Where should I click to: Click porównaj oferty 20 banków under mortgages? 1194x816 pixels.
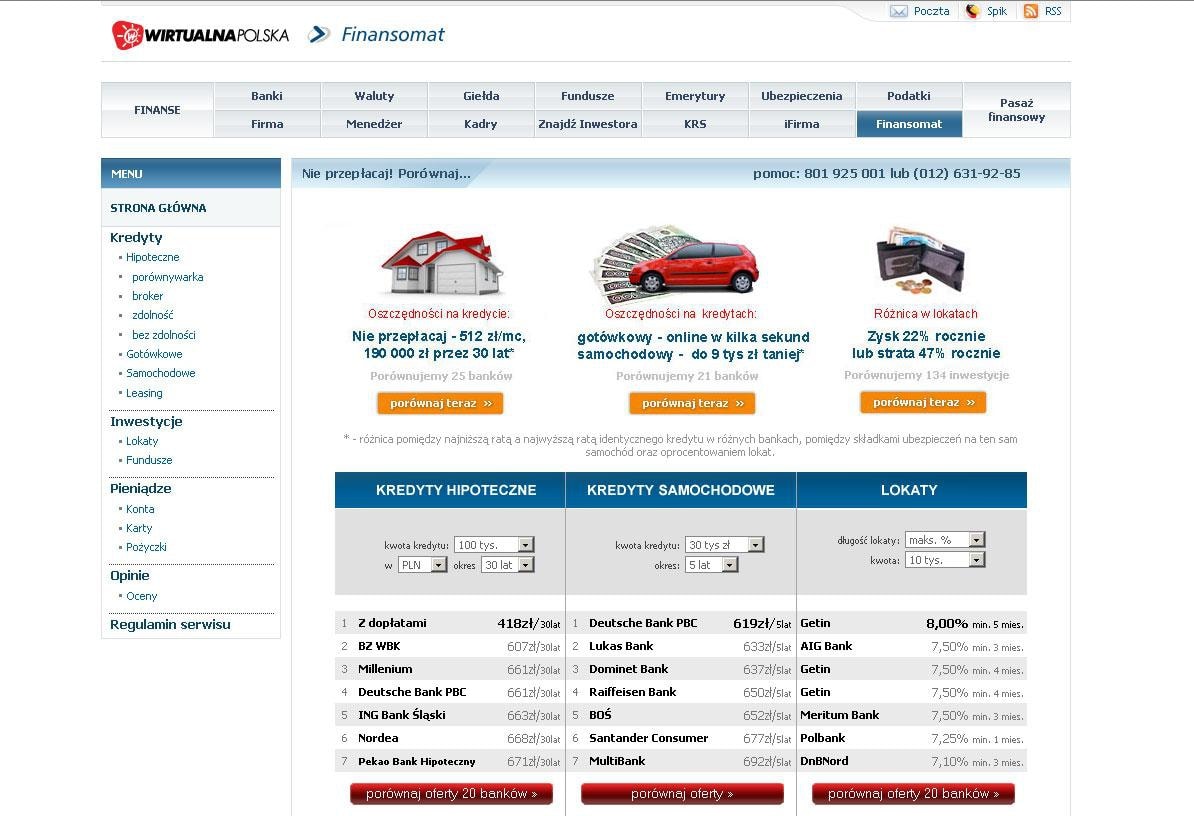pyautogui.click(x=452, y=794)
